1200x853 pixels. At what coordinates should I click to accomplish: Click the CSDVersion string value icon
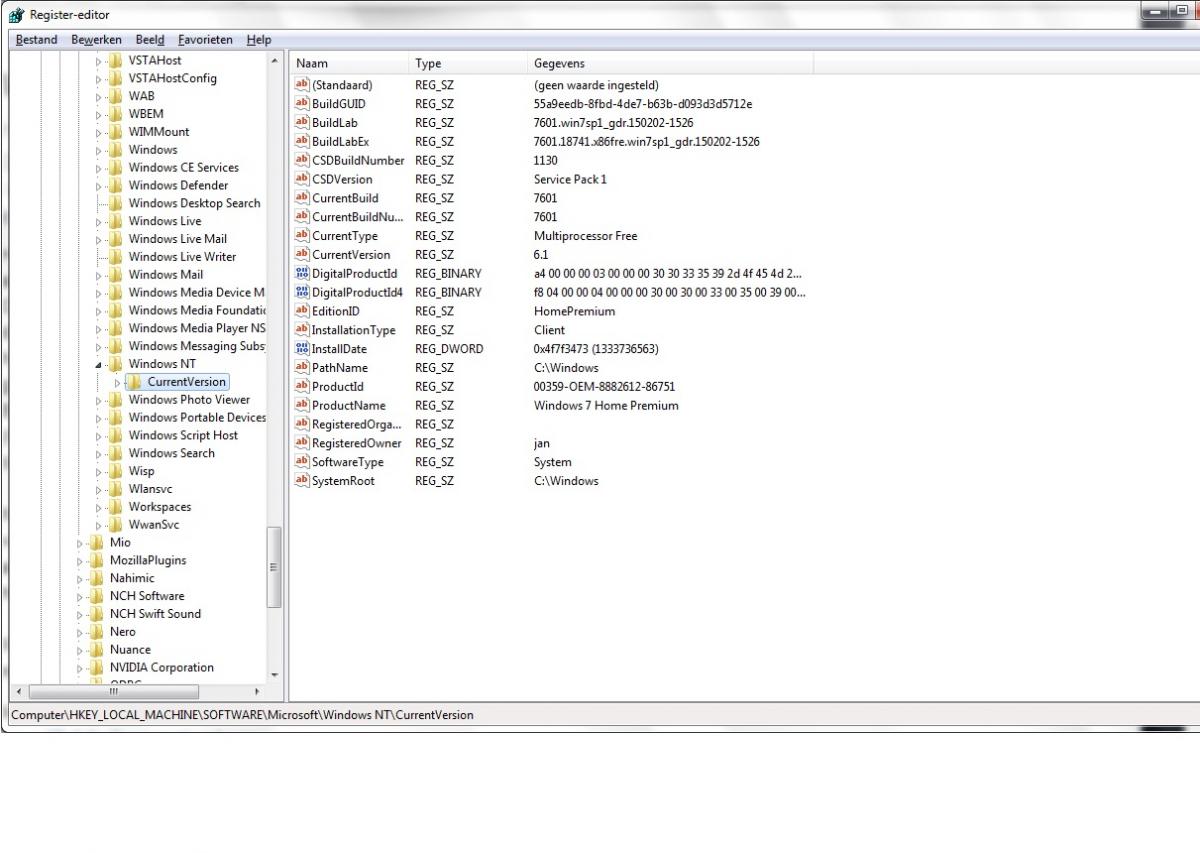[x=303, y=180]
